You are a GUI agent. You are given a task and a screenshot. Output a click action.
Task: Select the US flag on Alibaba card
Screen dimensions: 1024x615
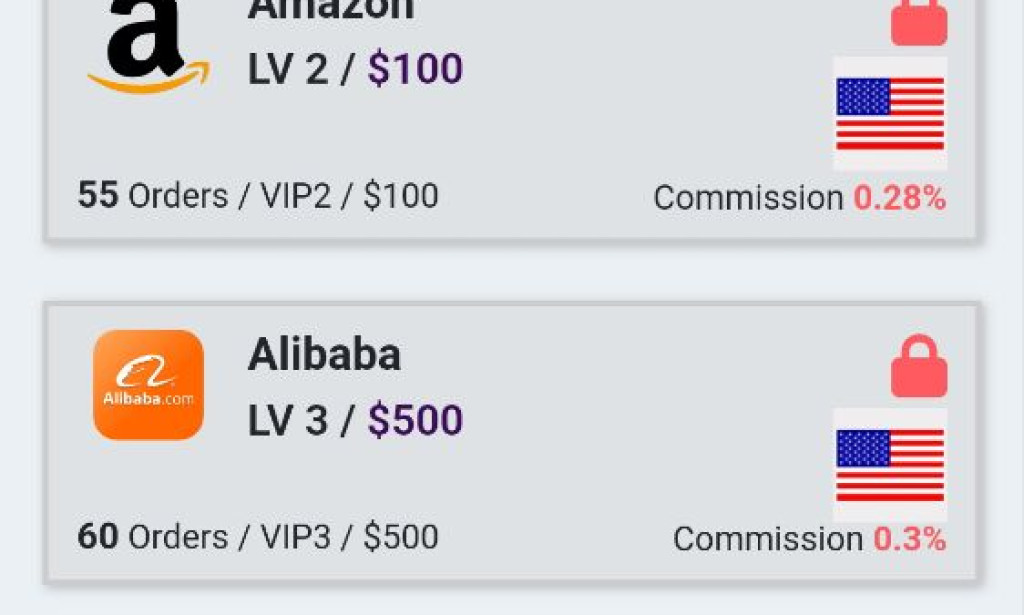tap(890, 465)
